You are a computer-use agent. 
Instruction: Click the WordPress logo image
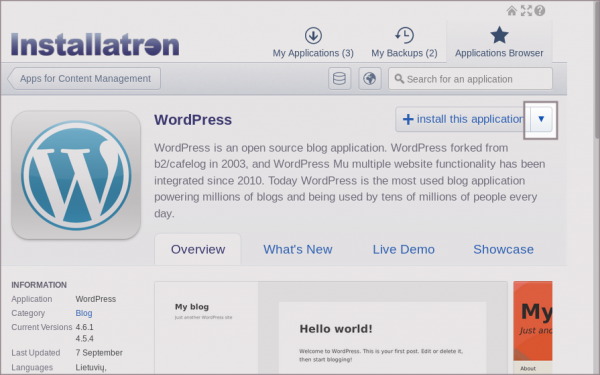pos(76,175)
